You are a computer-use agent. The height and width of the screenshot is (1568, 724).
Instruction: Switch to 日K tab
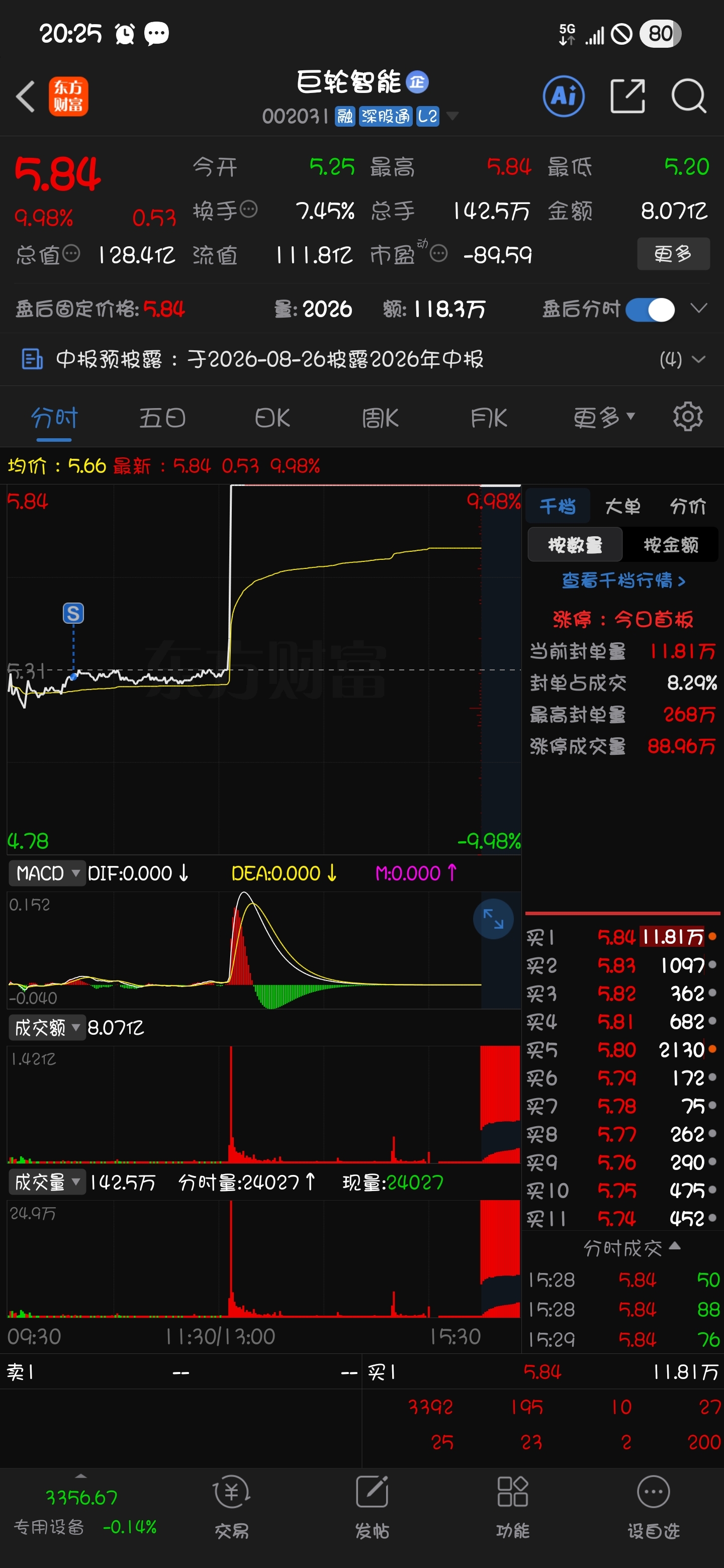coord(272,418)
